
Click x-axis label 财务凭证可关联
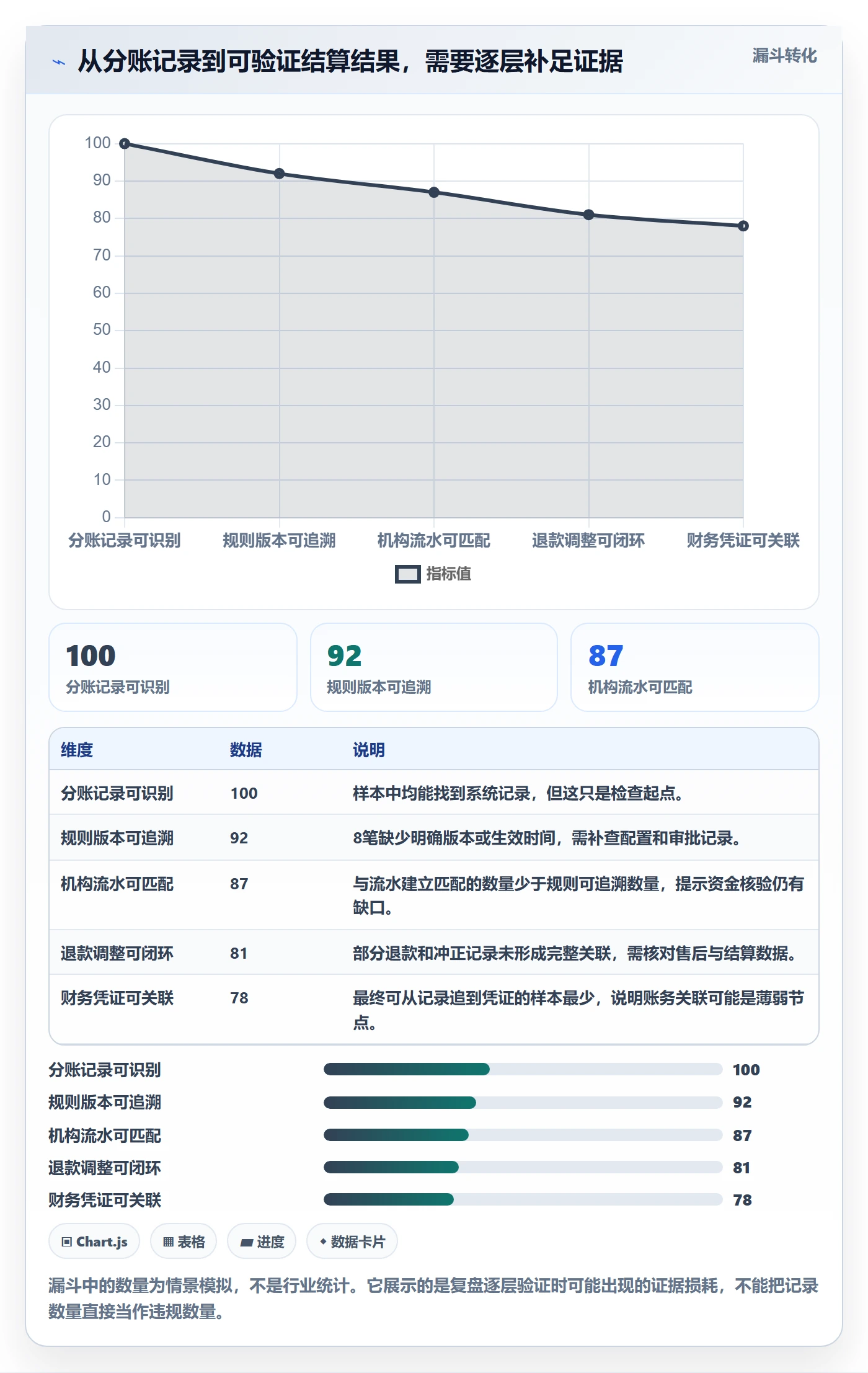pos(743,541)
